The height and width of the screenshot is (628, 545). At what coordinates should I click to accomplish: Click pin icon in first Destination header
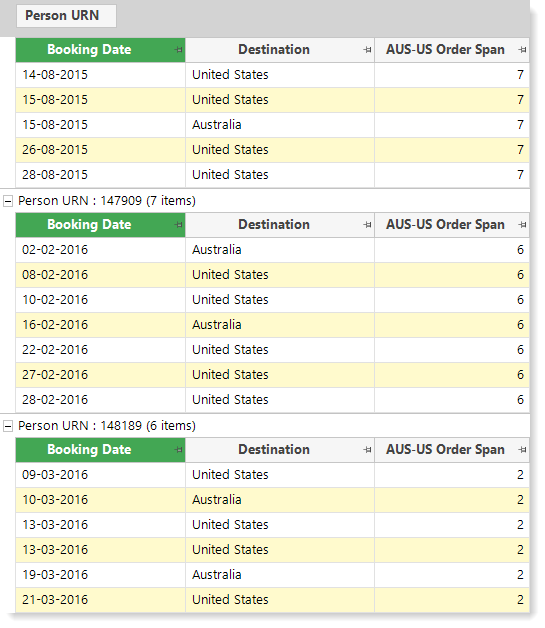tap(367, 50)
